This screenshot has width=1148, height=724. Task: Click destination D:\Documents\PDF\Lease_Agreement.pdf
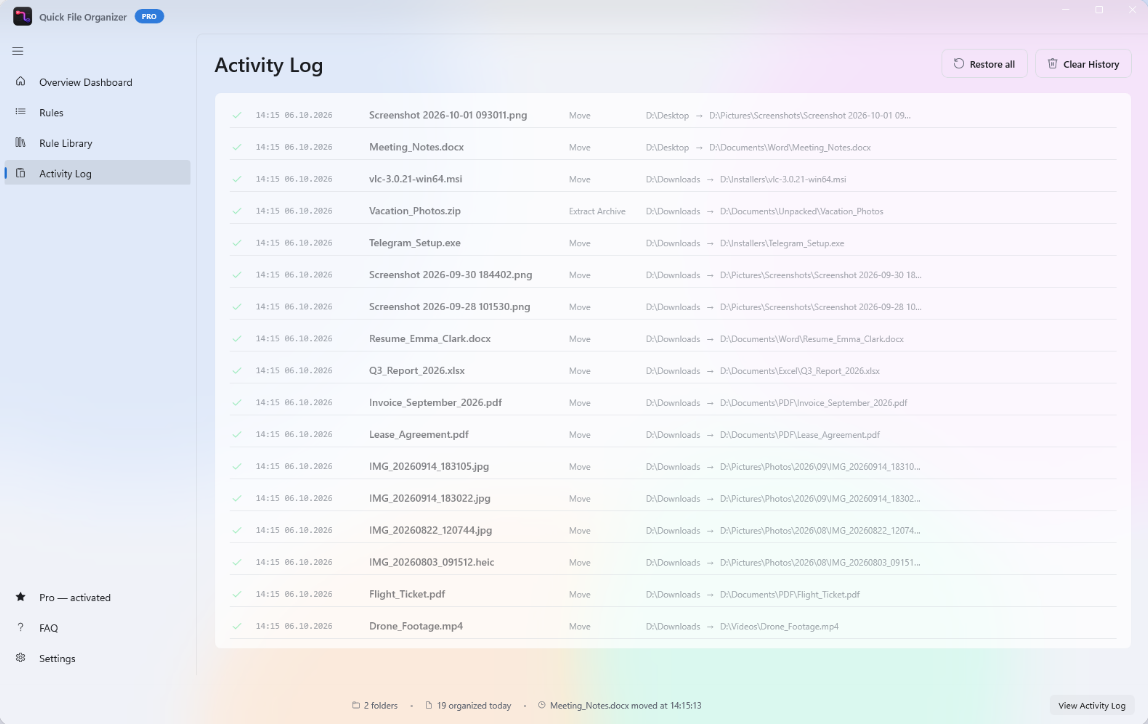coord(800,435)
